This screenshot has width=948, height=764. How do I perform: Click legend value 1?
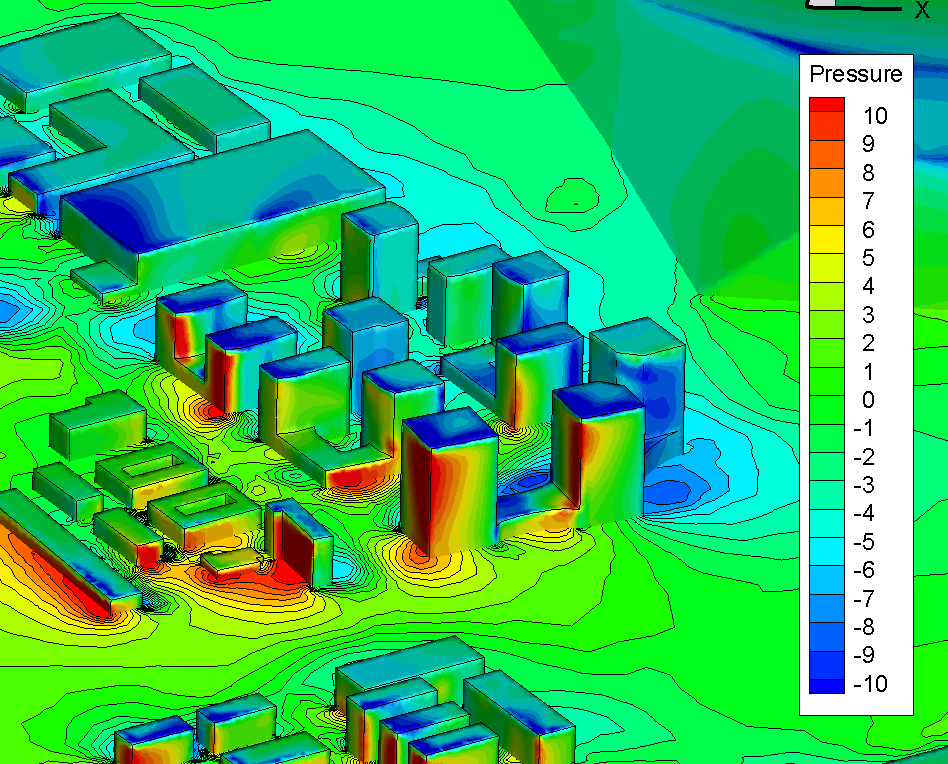[868, 371]
